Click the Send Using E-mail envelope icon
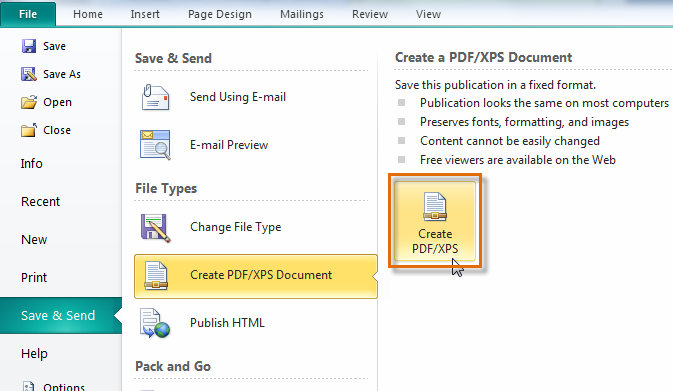673x391 pixels. click(x=155, y=97)
